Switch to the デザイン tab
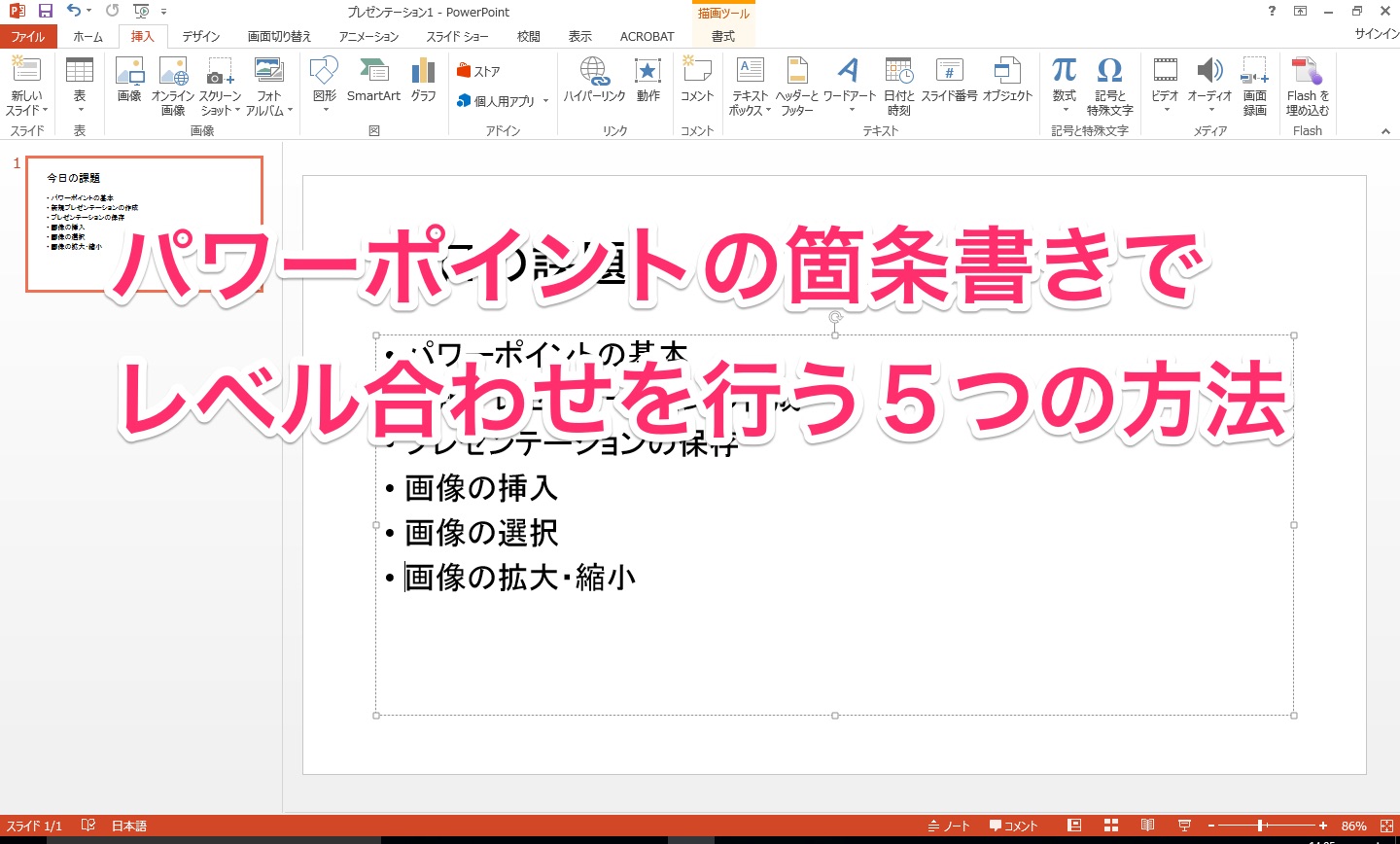This screenshot has height=844, width=1400. tap(201, 36)
